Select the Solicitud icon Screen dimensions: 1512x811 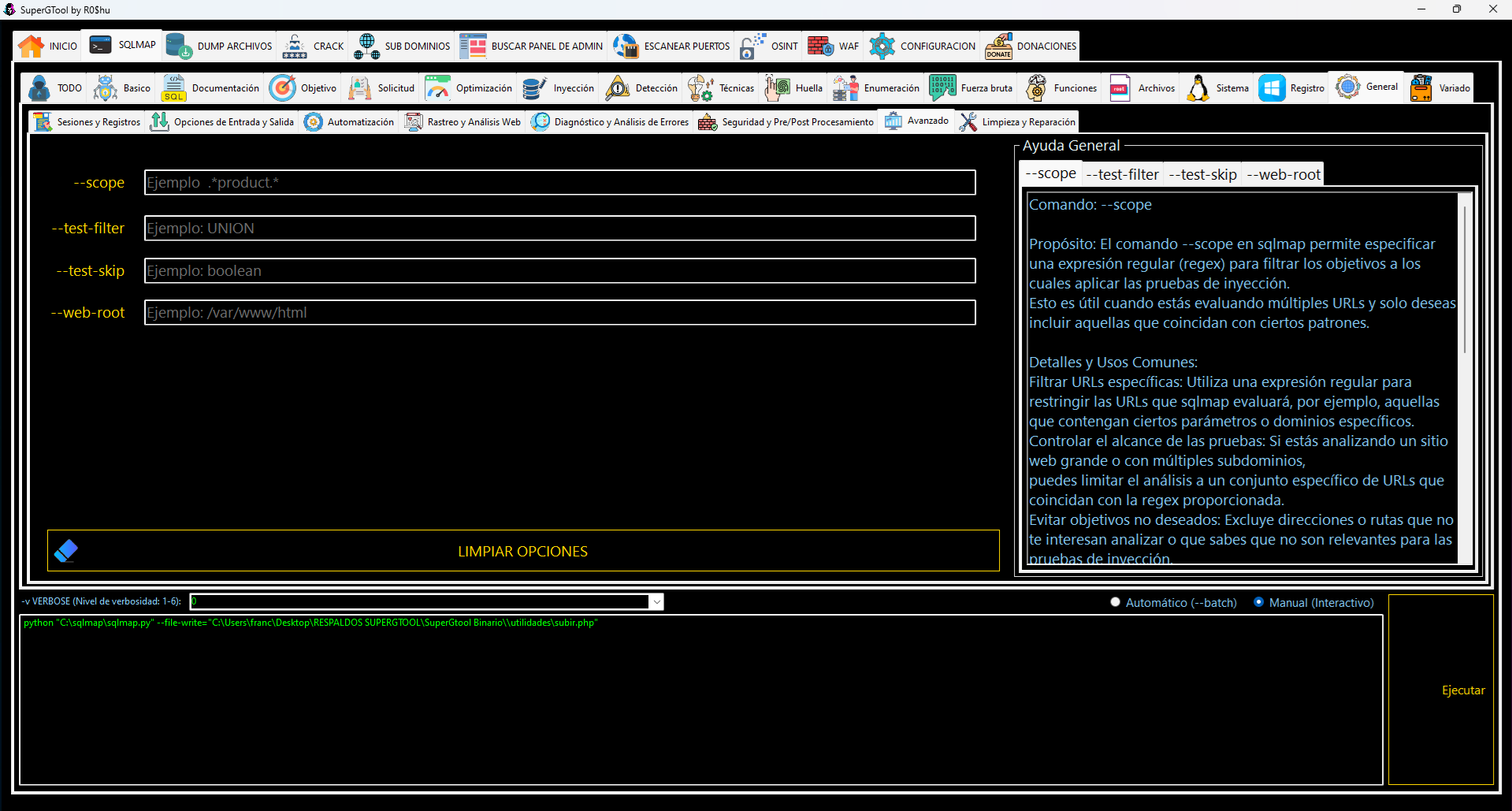tap(359, 88)
